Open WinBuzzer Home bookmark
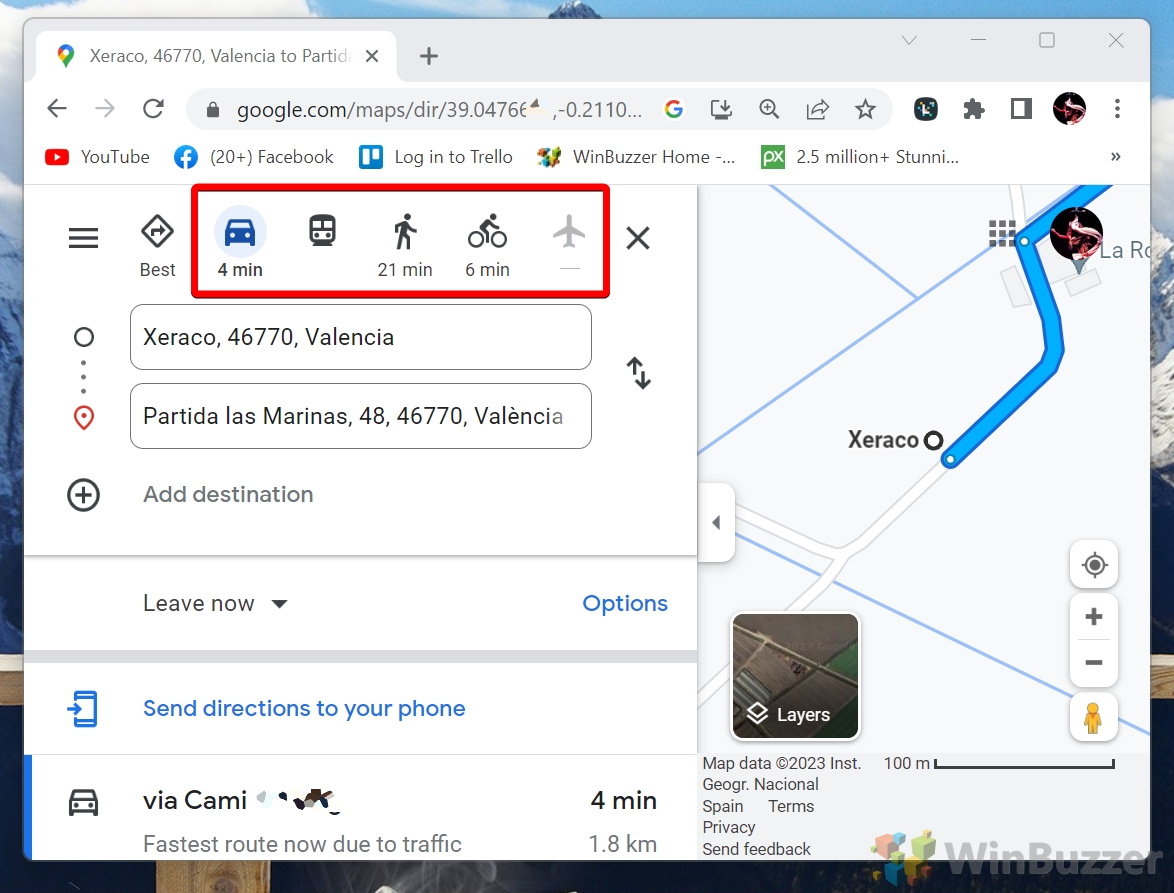Image resolution: width=1174 pixels, height=893 pixels. tap(636, 156)
